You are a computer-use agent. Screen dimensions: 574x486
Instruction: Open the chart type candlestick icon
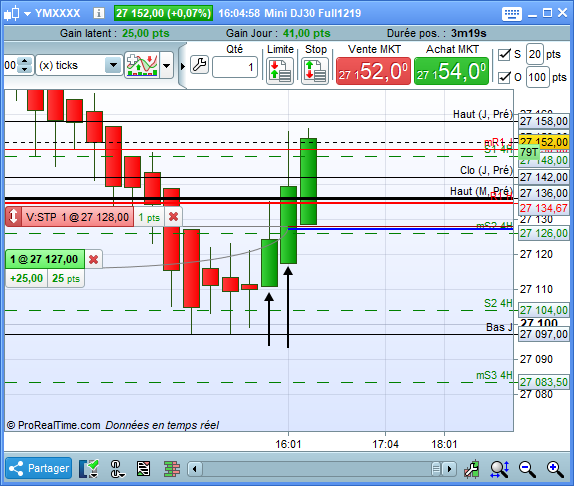point(11,14)
